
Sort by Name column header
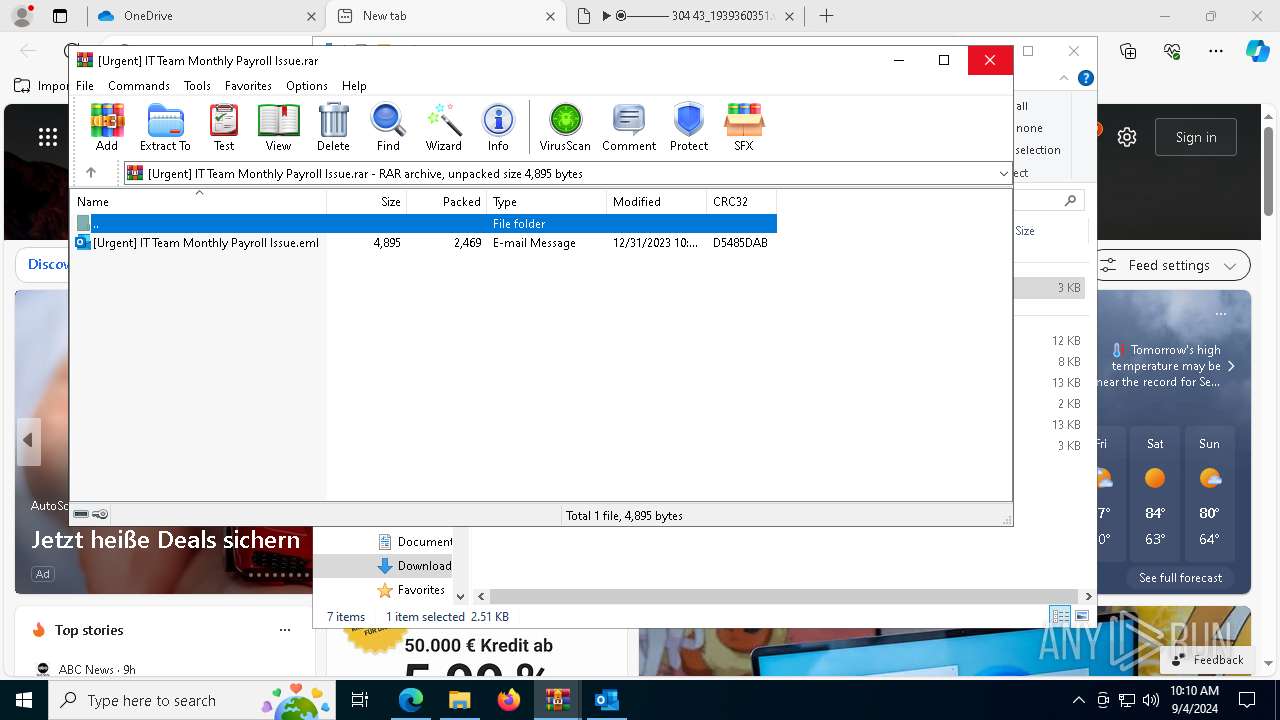point(200,202)
